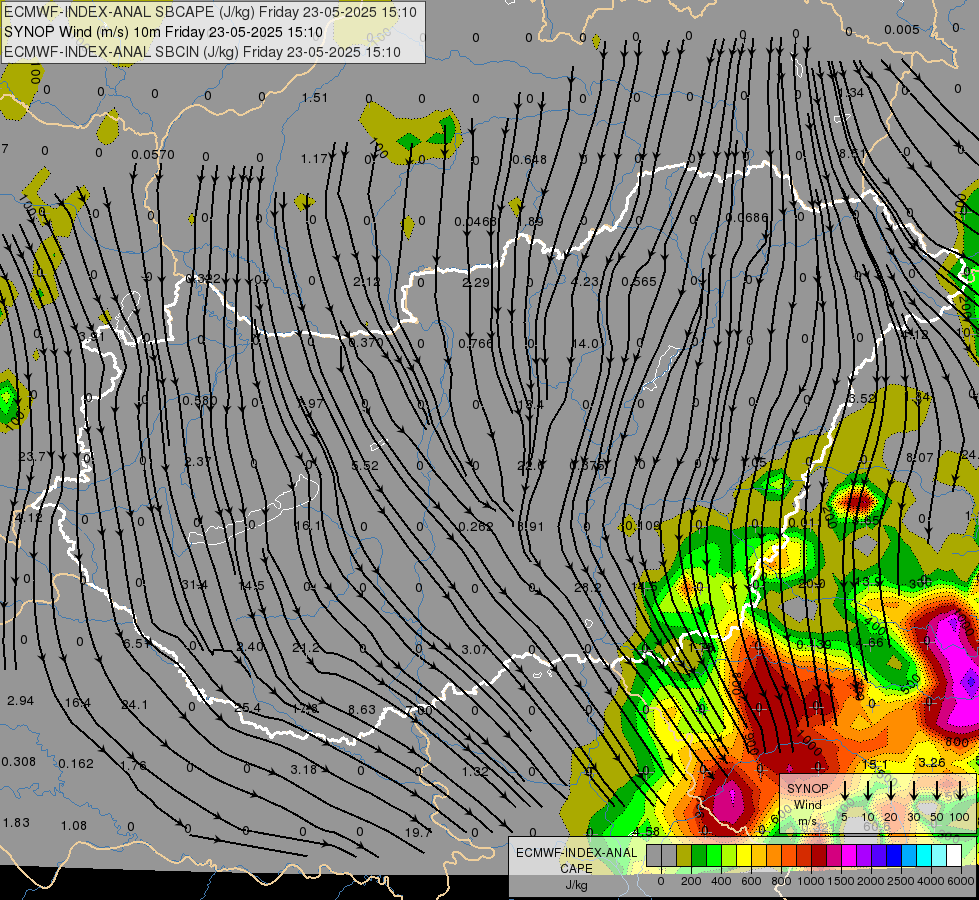Viewport: 979px width, 900px height.
Task: Click the 7.00 value on the map
Action: [418, 710]
